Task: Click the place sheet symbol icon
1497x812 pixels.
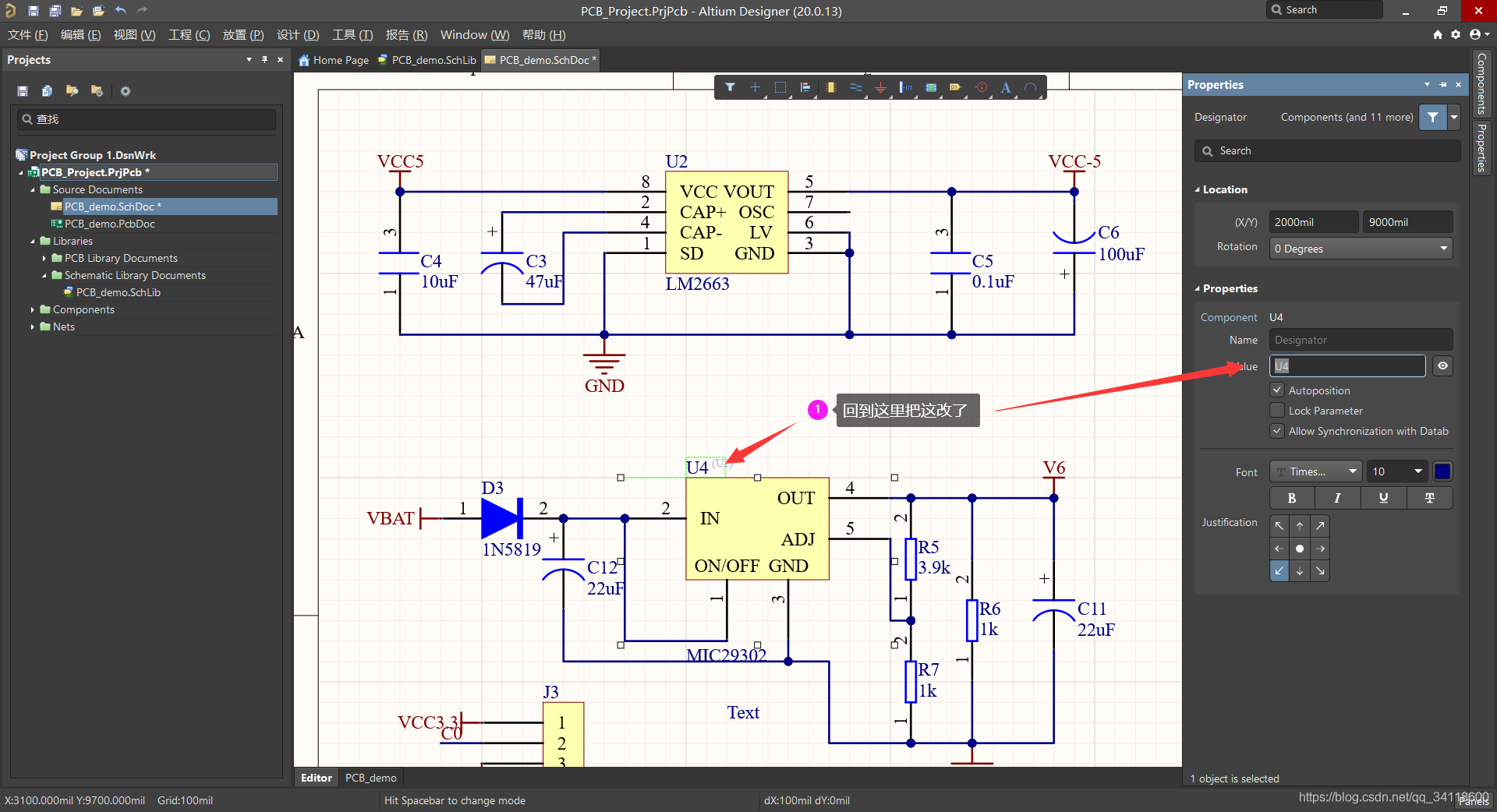Action: click(931, 87)
